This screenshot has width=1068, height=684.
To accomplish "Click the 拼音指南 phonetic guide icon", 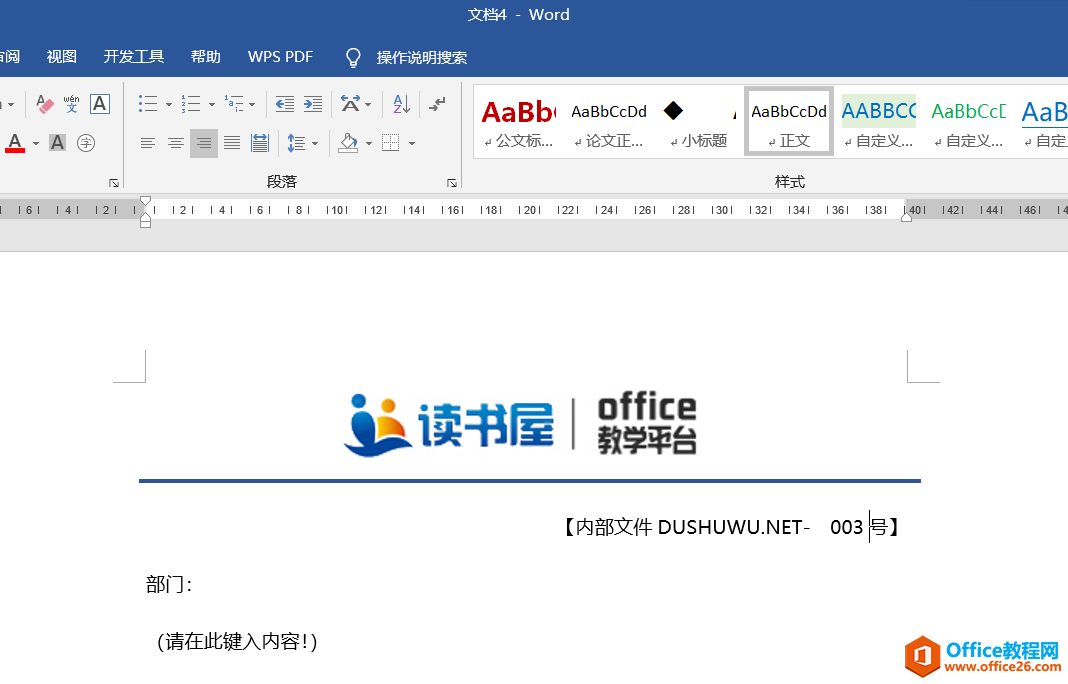I will (x=70, y=103).
